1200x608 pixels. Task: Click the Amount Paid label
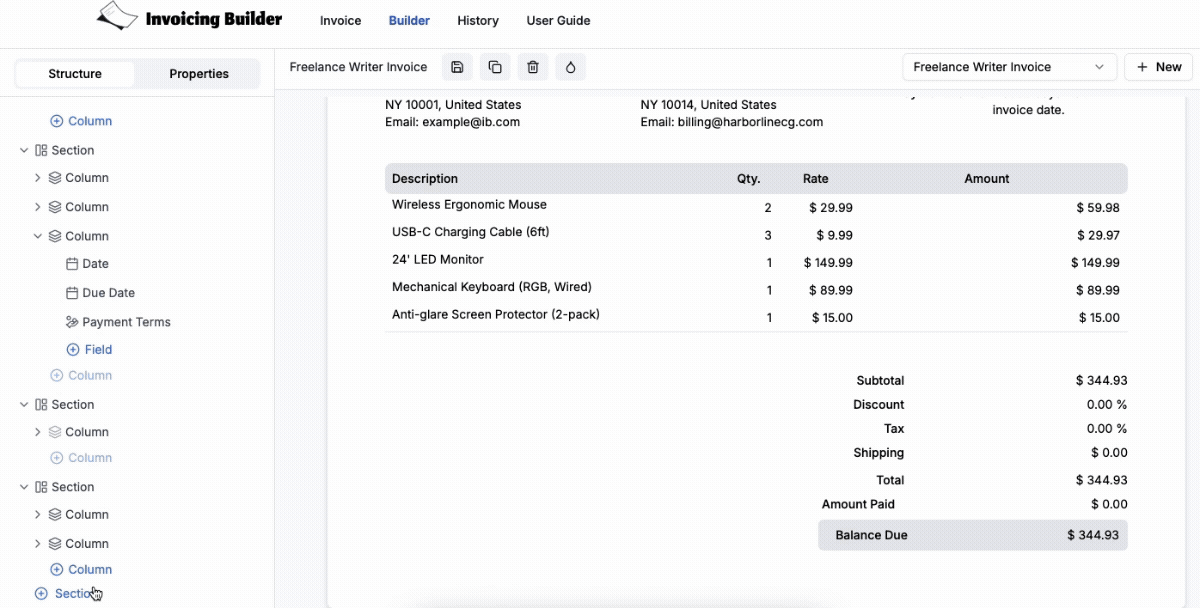[858, 505]
